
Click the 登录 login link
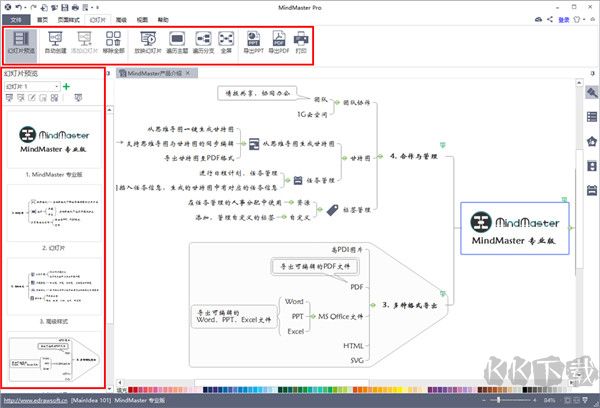pyautogui.click(x=564, y=20)
